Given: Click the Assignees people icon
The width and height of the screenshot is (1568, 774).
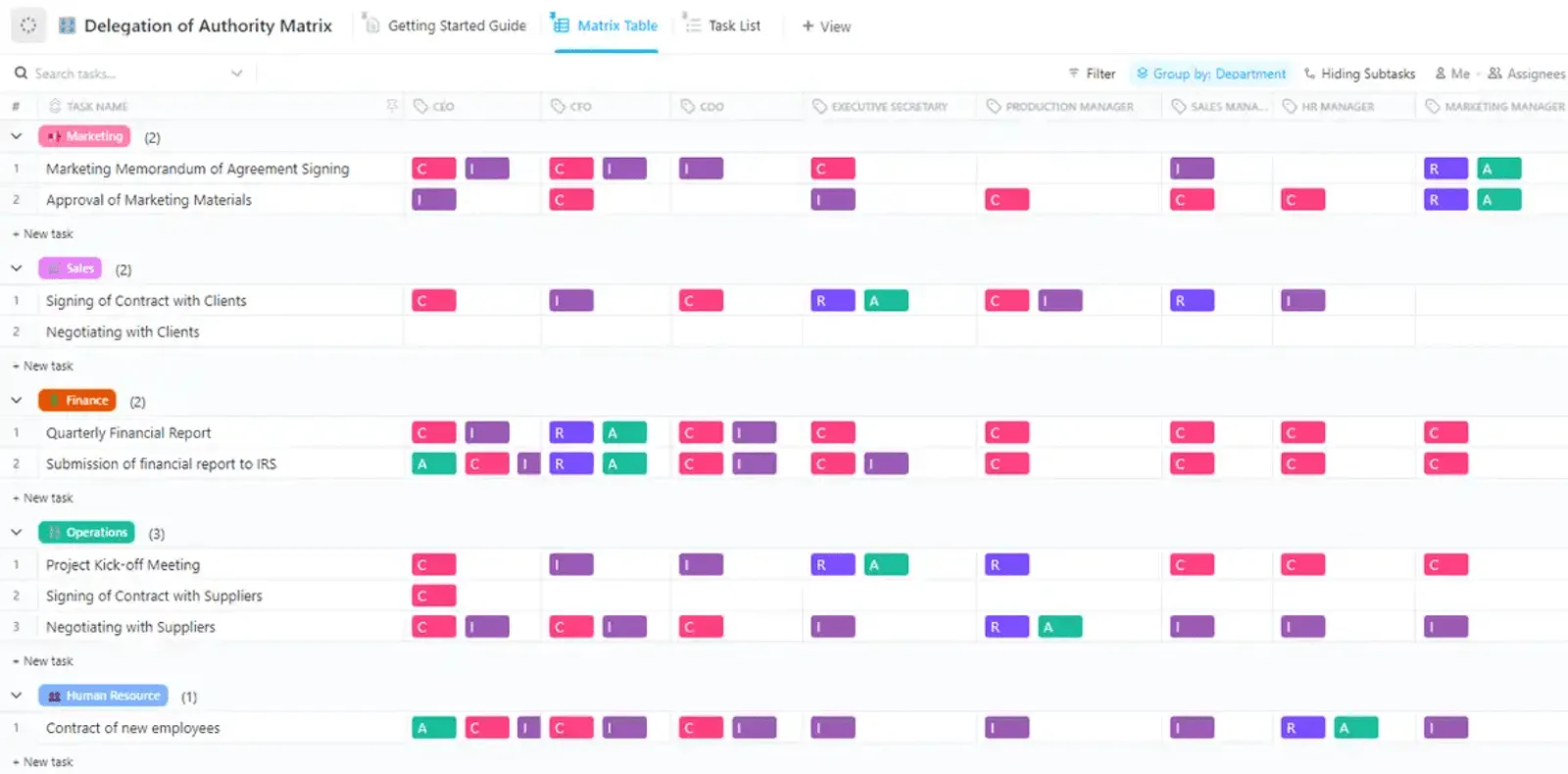Looking at the screenshot, I should [1494, 73].
